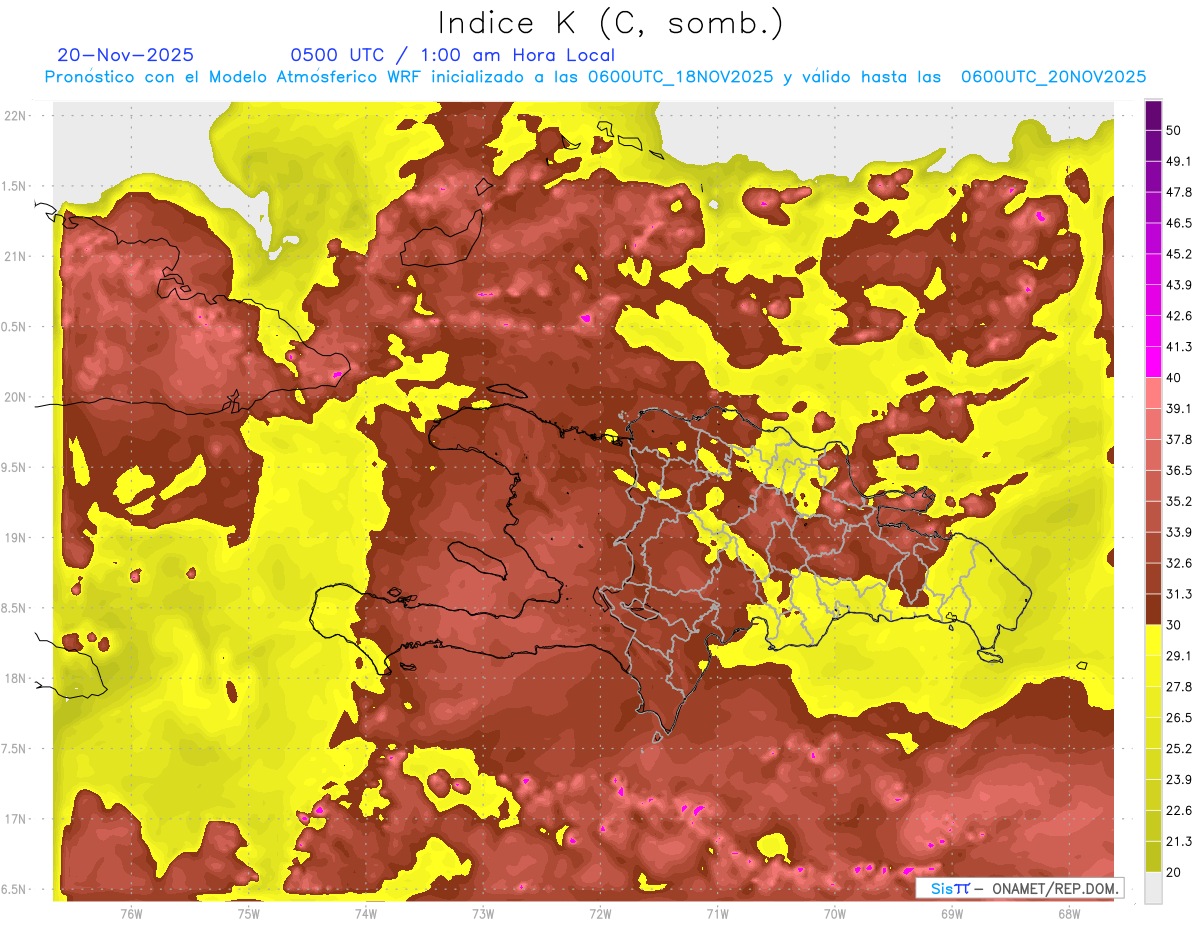Click the '72W' longitude label
This screenshot has height=927, width=1200.
pyautogui.click(x=600, y=913)
